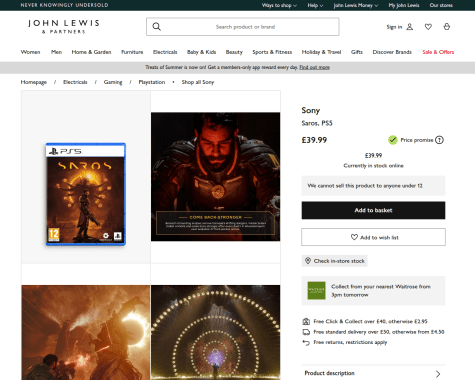Open the Home & Garden menu
Viewport: 475px width, 380px height.
91,52
